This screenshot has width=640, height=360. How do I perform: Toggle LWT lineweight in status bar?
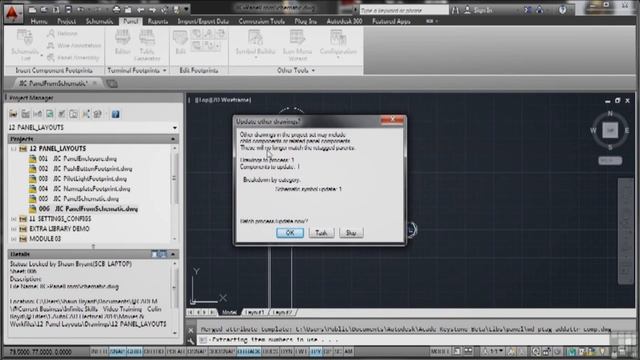click(x=301, y=351)
